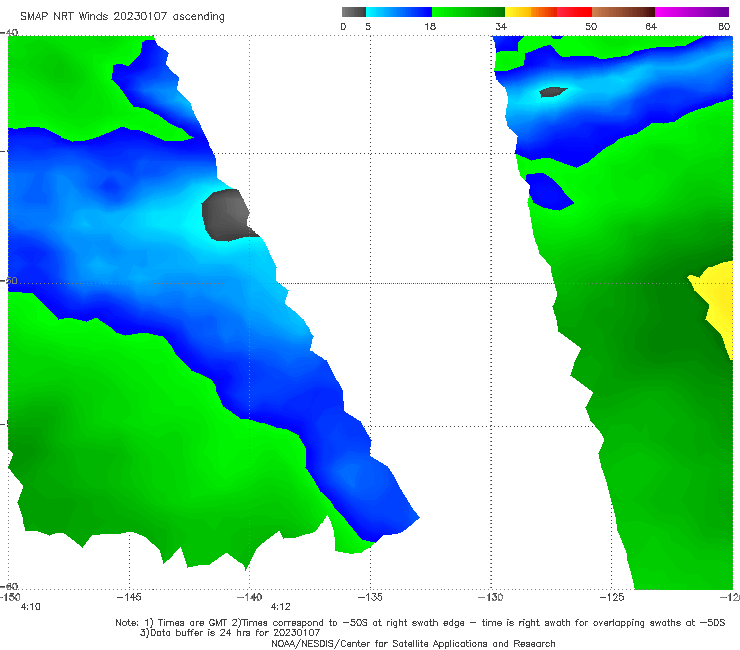Image resolution: width=740 pixels, height=650 pixels.
Task: Pick the cyan-to-blue segment of the color bar
Action: (399, 12)
